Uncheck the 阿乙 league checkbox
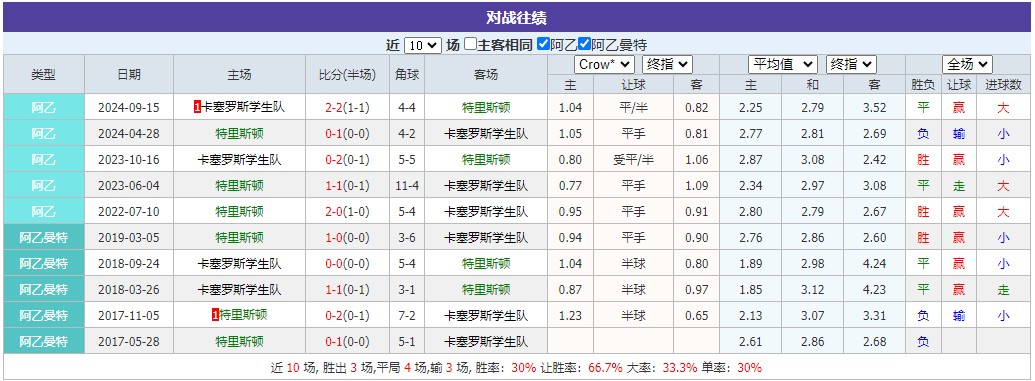Viewport: 1035px width, 381px height. click(x=543, y=44)
